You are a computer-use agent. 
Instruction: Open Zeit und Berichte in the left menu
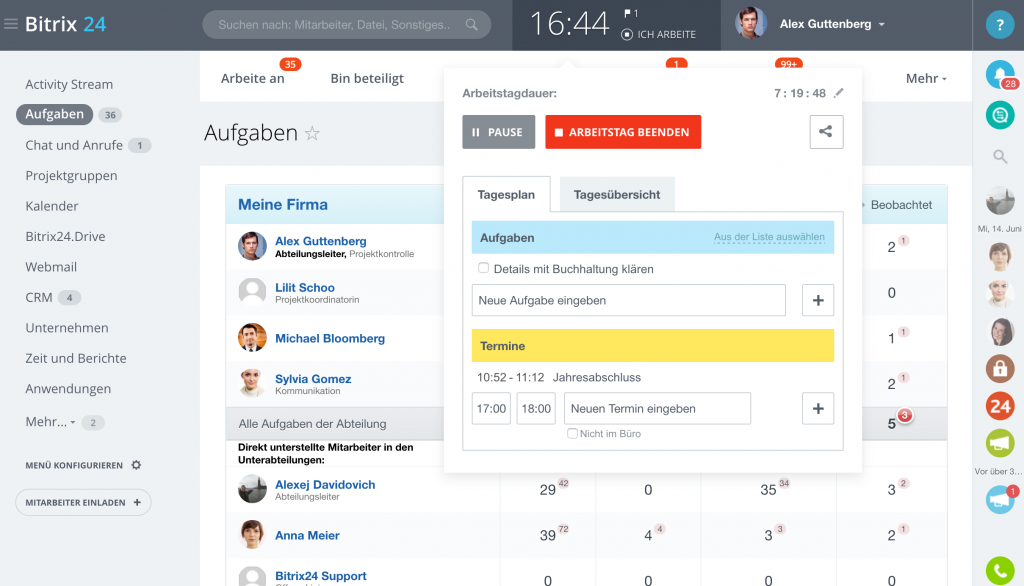[76, 358]
